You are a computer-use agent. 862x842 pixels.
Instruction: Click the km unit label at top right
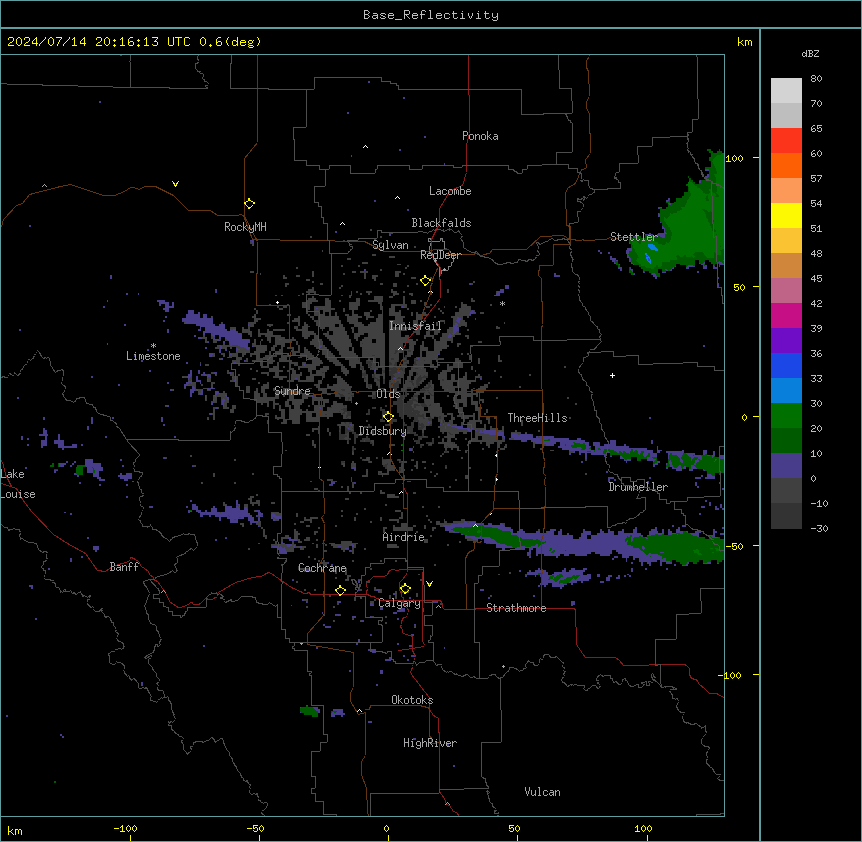(744, 42)
